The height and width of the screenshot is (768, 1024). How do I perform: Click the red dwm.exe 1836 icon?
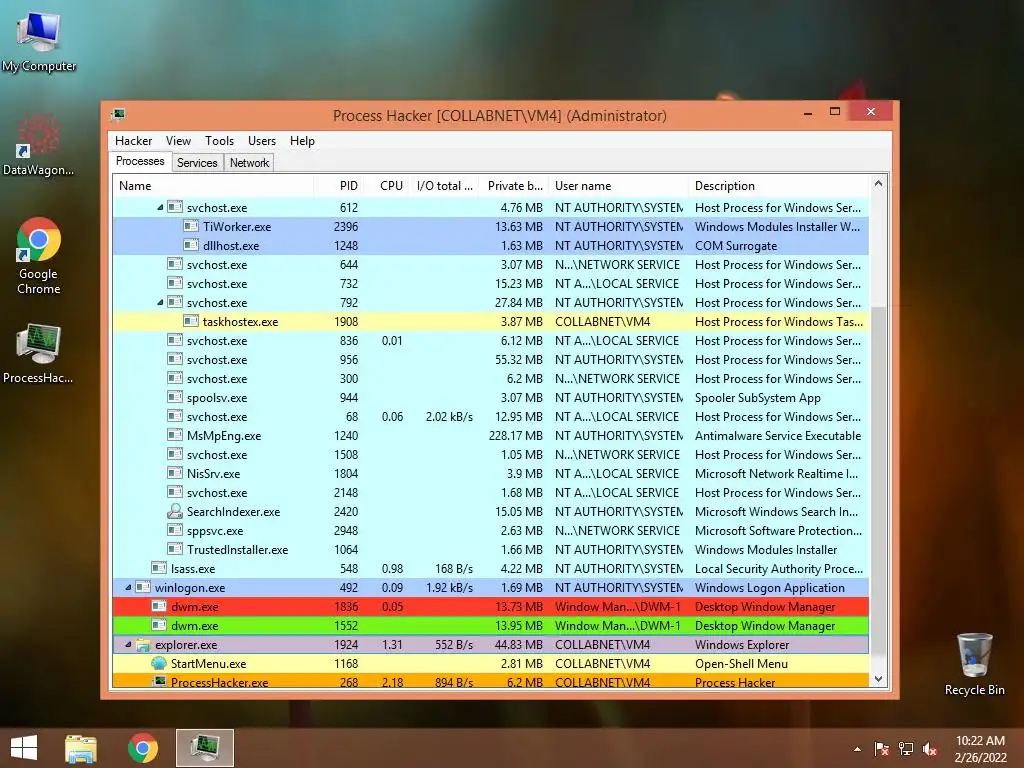coord(159,606)
